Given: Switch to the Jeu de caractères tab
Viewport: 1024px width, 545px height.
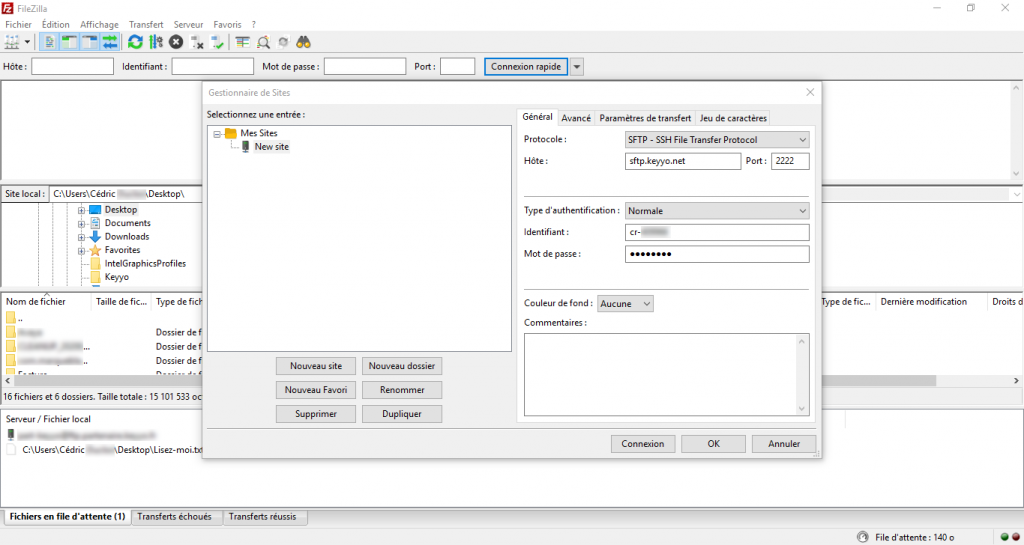Looking at the screenshot, I should click(x=733, y=118).
